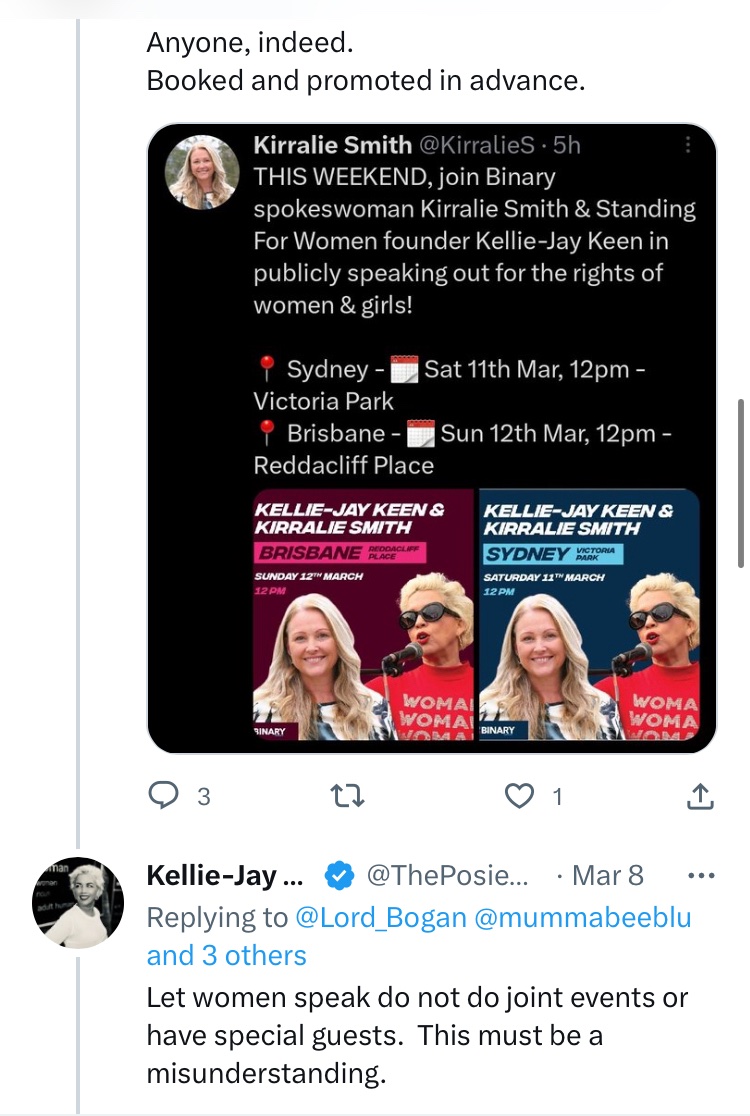Open the @mummabeeblu mention link
The width and height of the screenshot is (750, 1116).
[582, 917]
